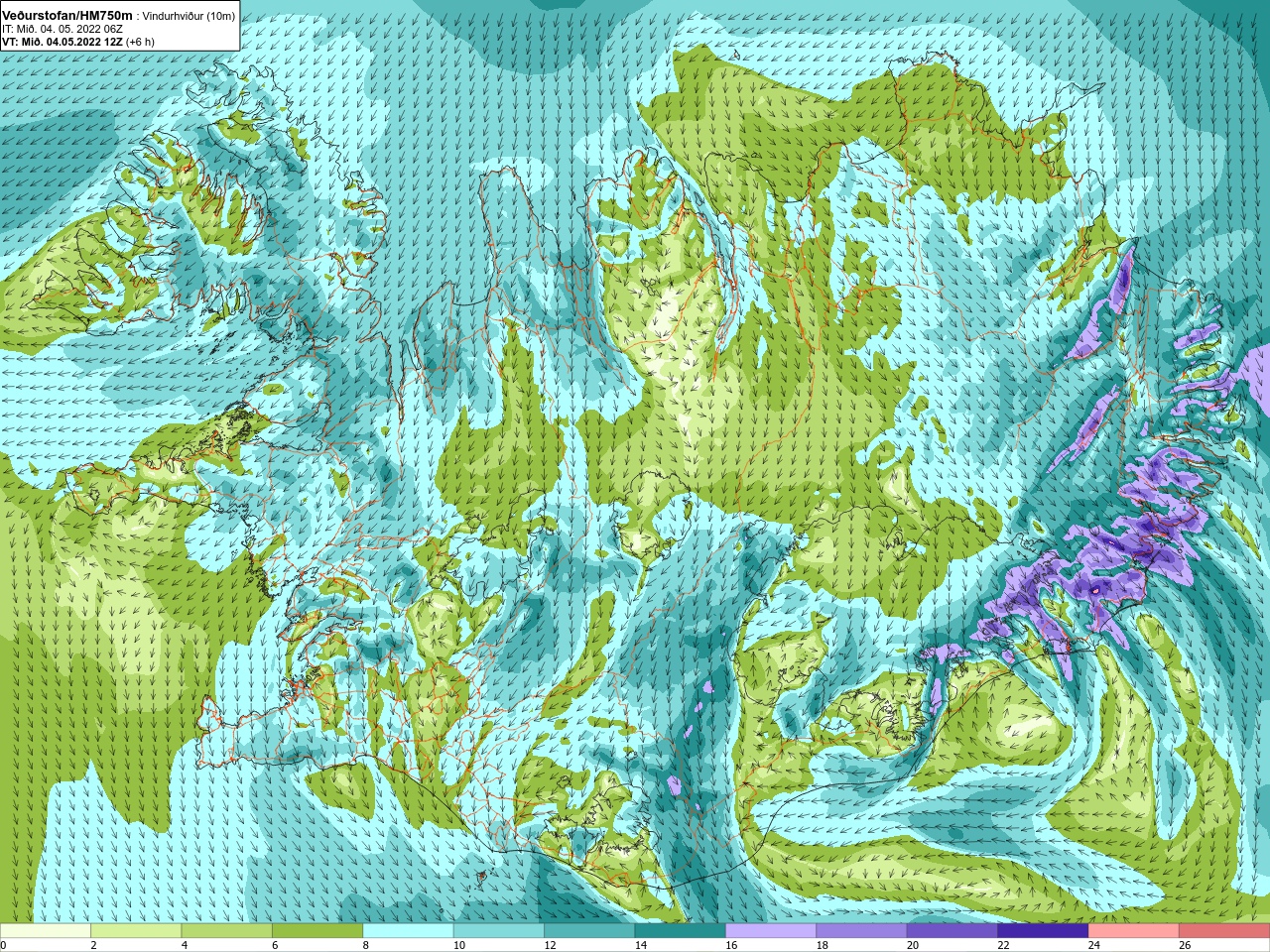The image size is (1270, 952).
Task: Click the legend value label 16
Action: [x=731, y=945]
